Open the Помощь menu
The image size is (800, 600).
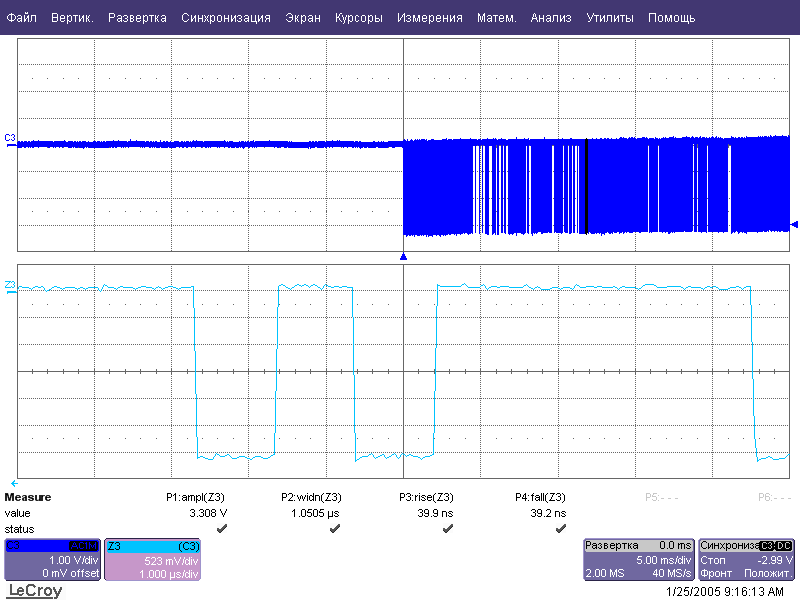(671, 18)
